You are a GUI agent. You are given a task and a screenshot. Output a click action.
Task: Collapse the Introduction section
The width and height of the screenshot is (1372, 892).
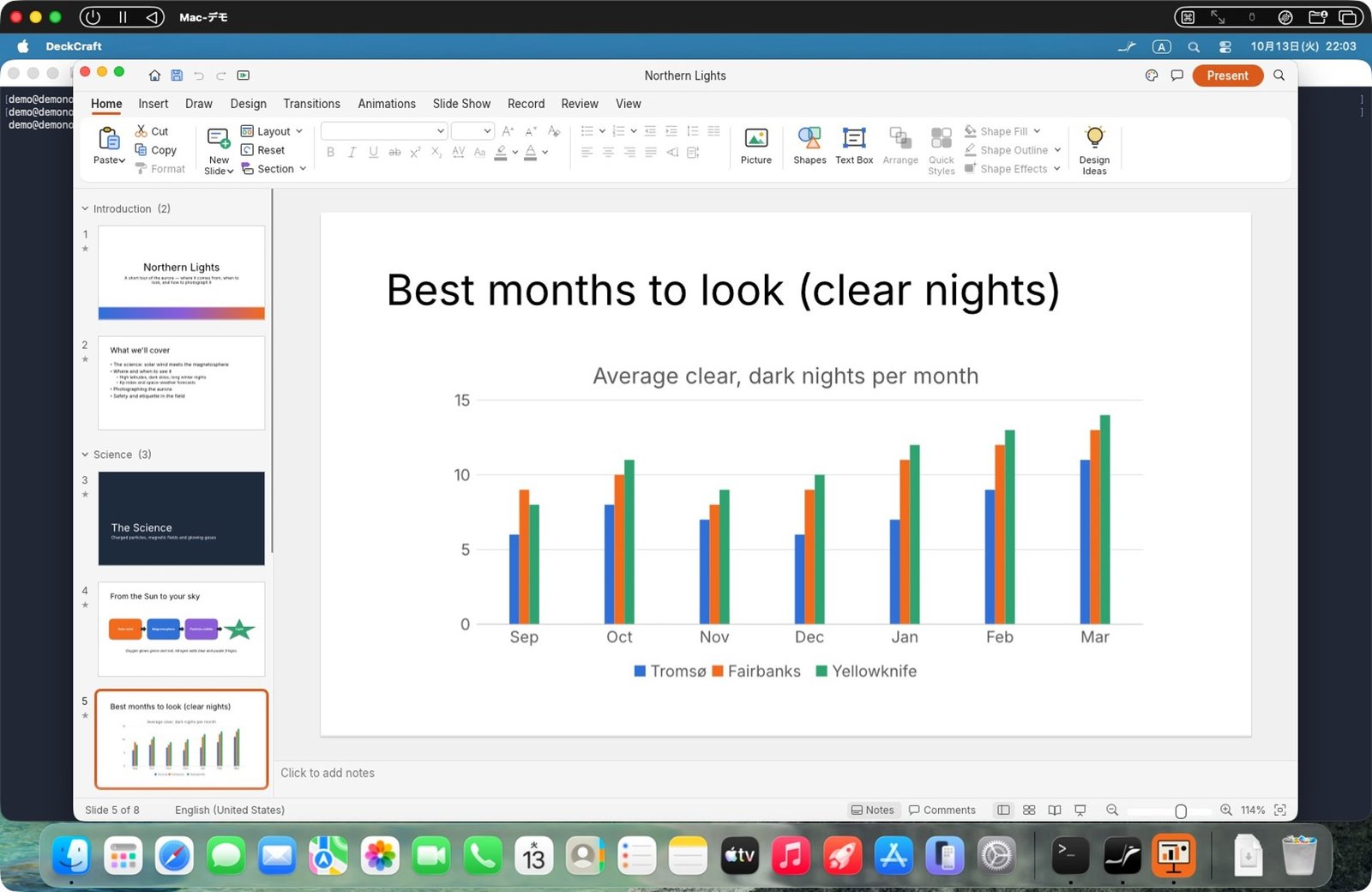coord(85,208)
